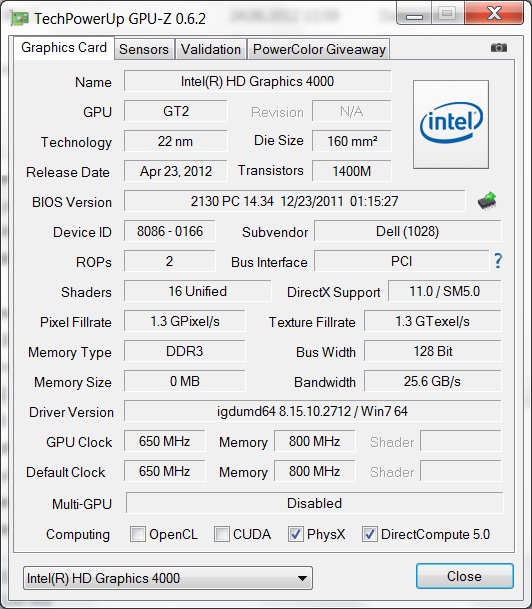Click the Close button
532x609 pixels.
[464, 576]
